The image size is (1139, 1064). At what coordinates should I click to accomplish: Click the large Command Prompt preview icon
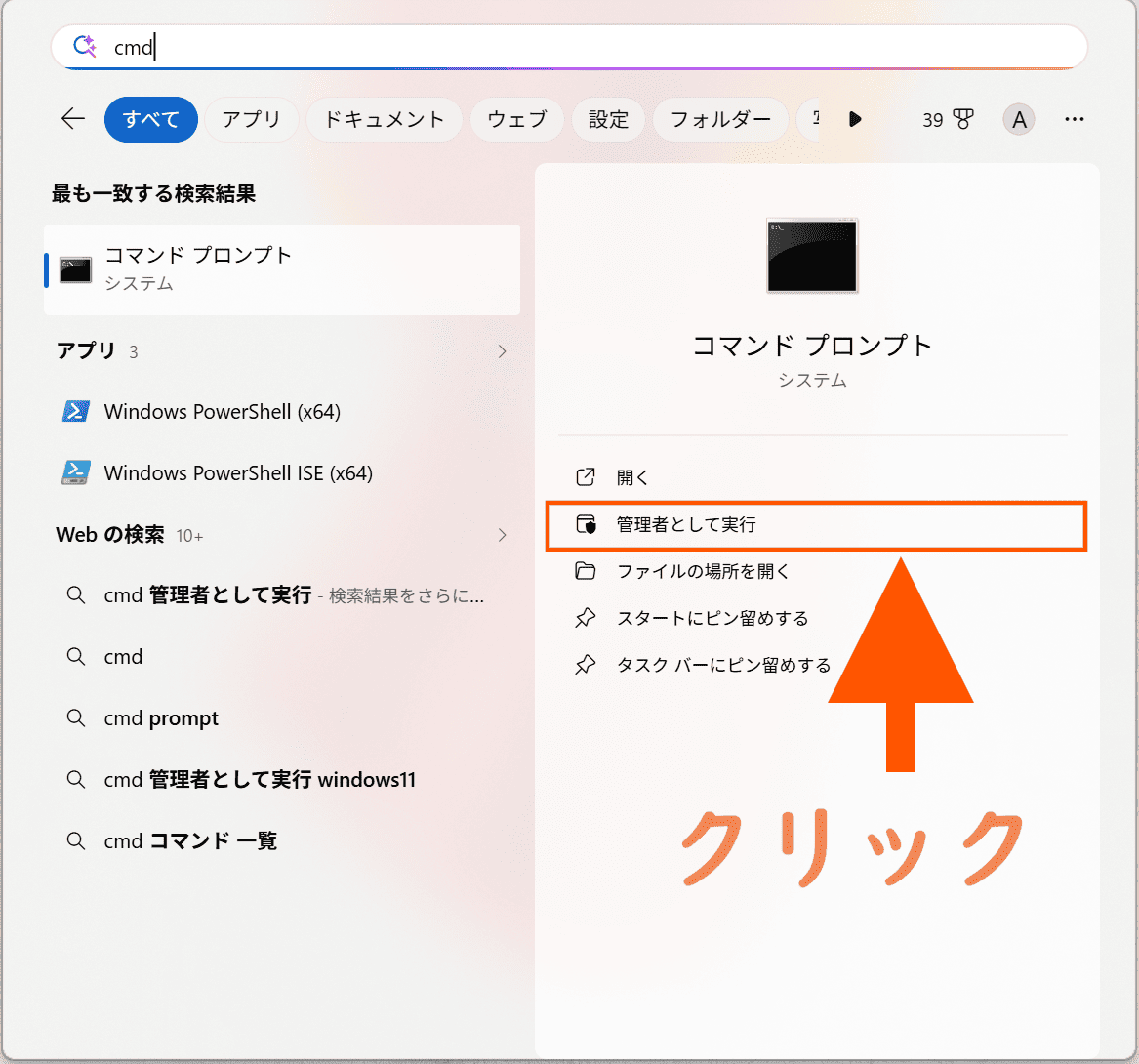click(x=812, y=256)
